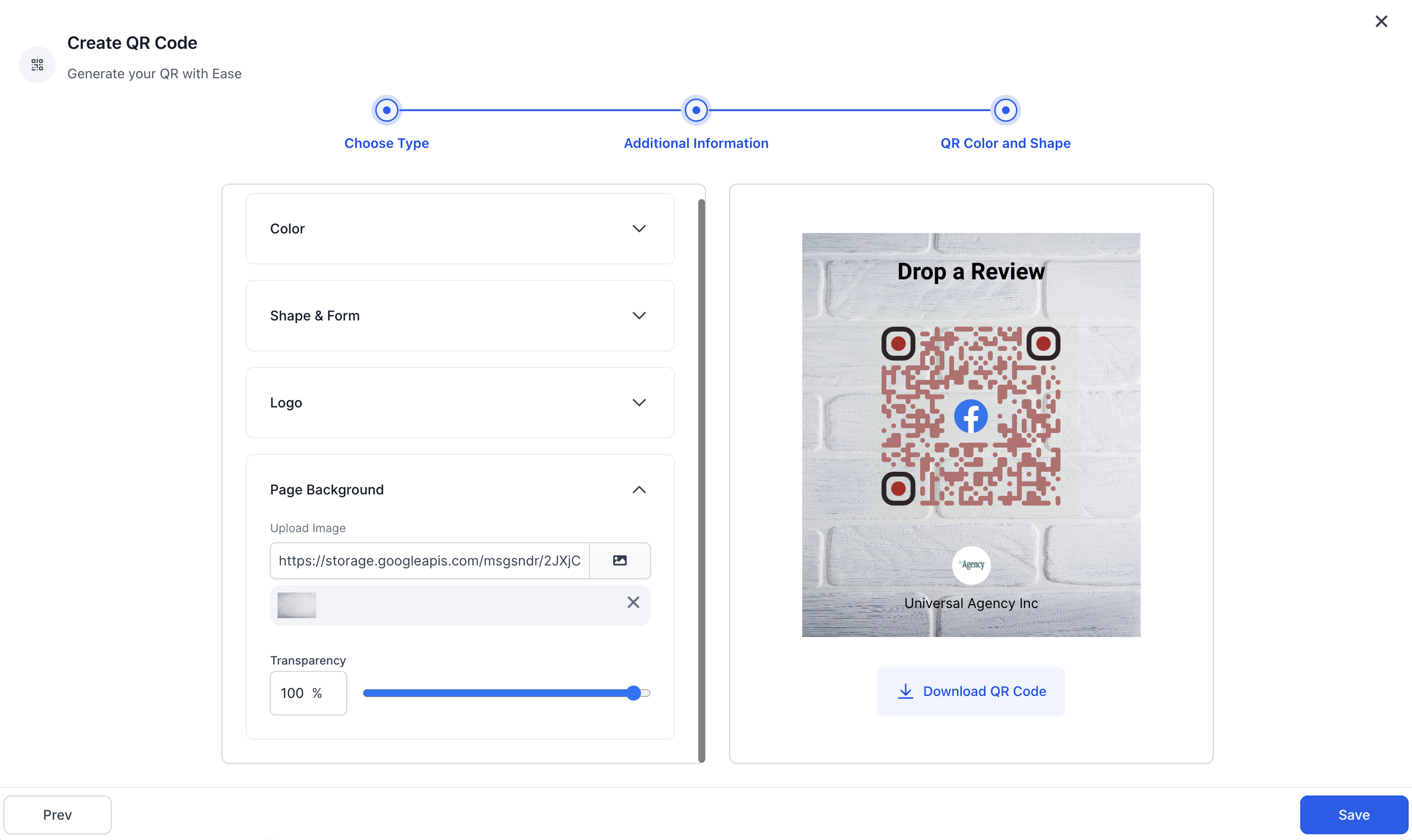
Task: Click the Prev button
Action: click(x=57, y=814)
